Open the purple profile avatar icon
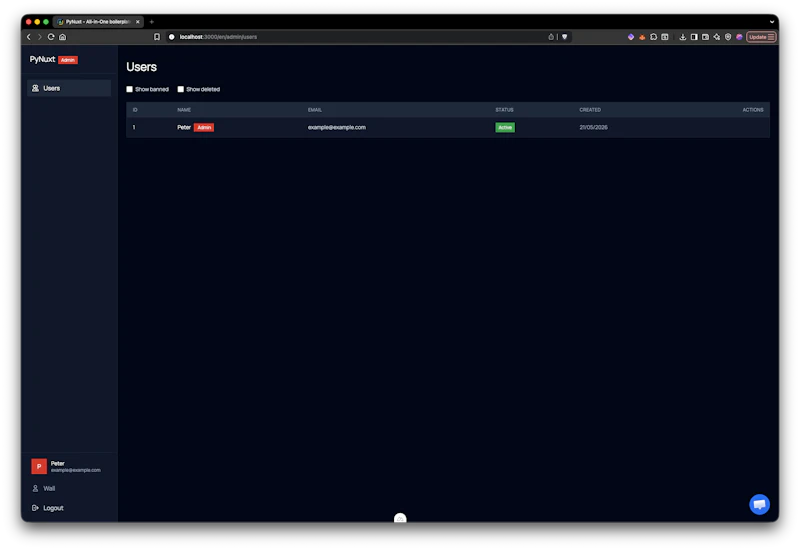This screenshot has height=550, width=800. tap(739, 37)
